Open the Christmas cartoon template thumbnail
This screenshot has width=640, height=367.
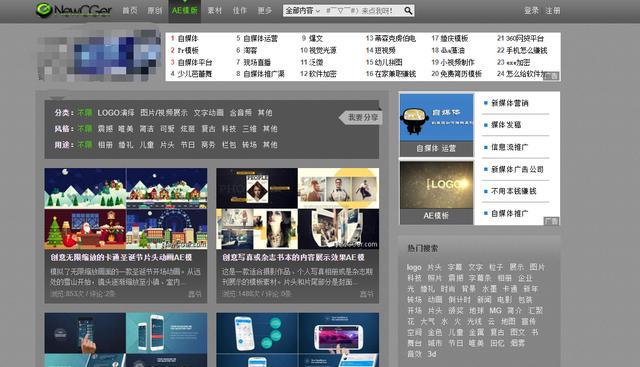(x=126, y=209)
